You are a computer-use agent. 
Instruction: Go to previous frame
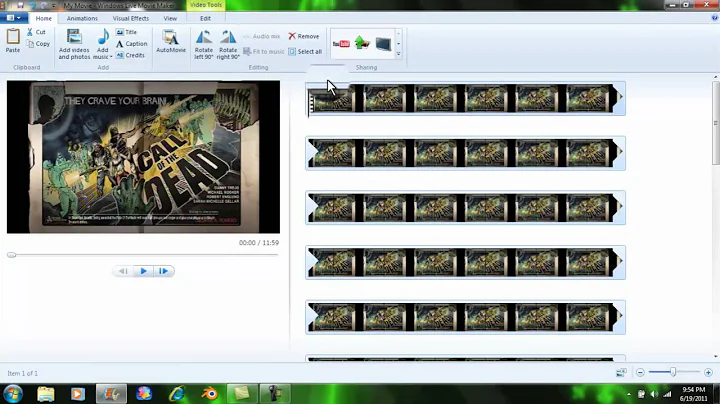click(123, 271)
